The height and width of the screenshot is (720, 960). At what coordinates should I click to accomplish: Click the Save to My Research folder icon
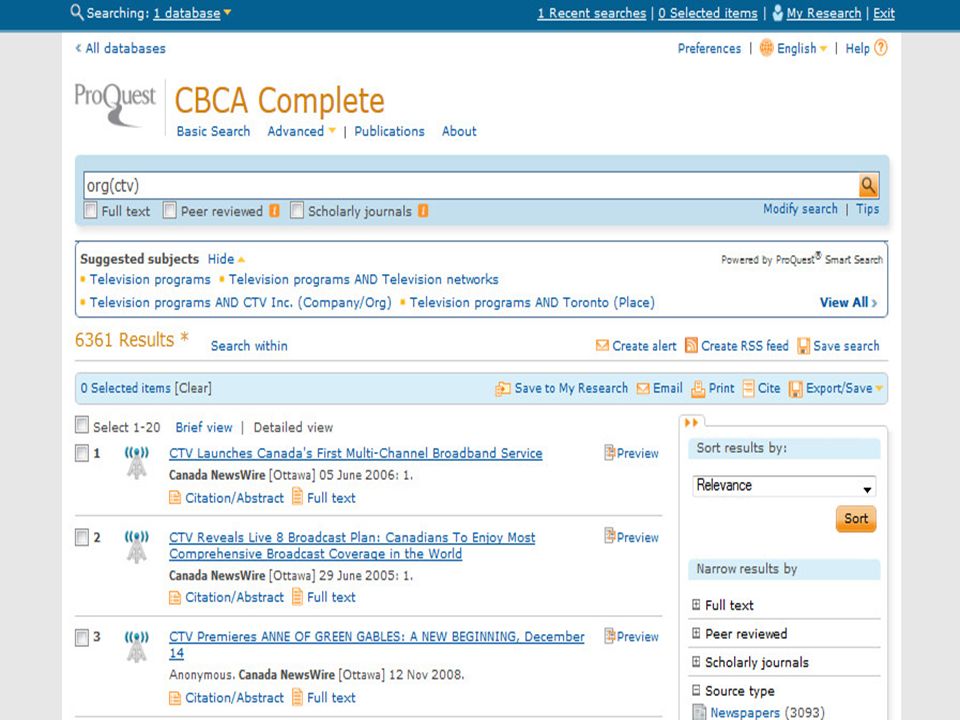pos(503,388)
